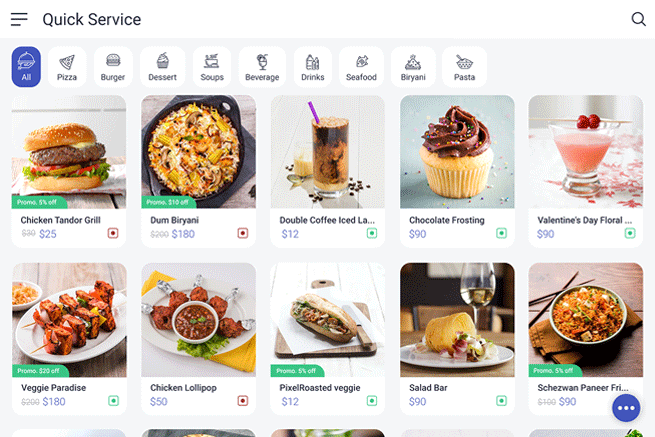Open the hamburger menu icon
Screen dimensions: 655x437
pyautogui.click(x=19, y=19)
